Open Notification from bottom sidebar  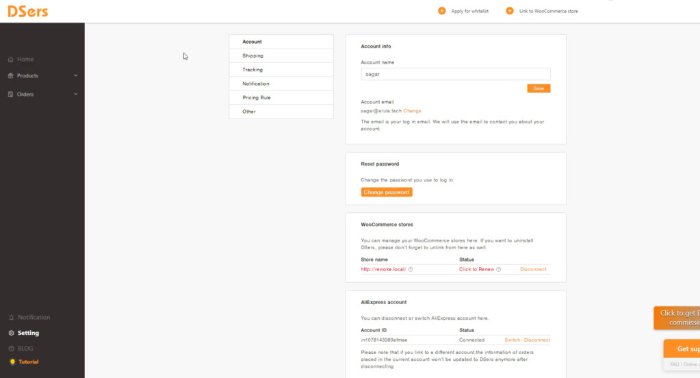34,317
